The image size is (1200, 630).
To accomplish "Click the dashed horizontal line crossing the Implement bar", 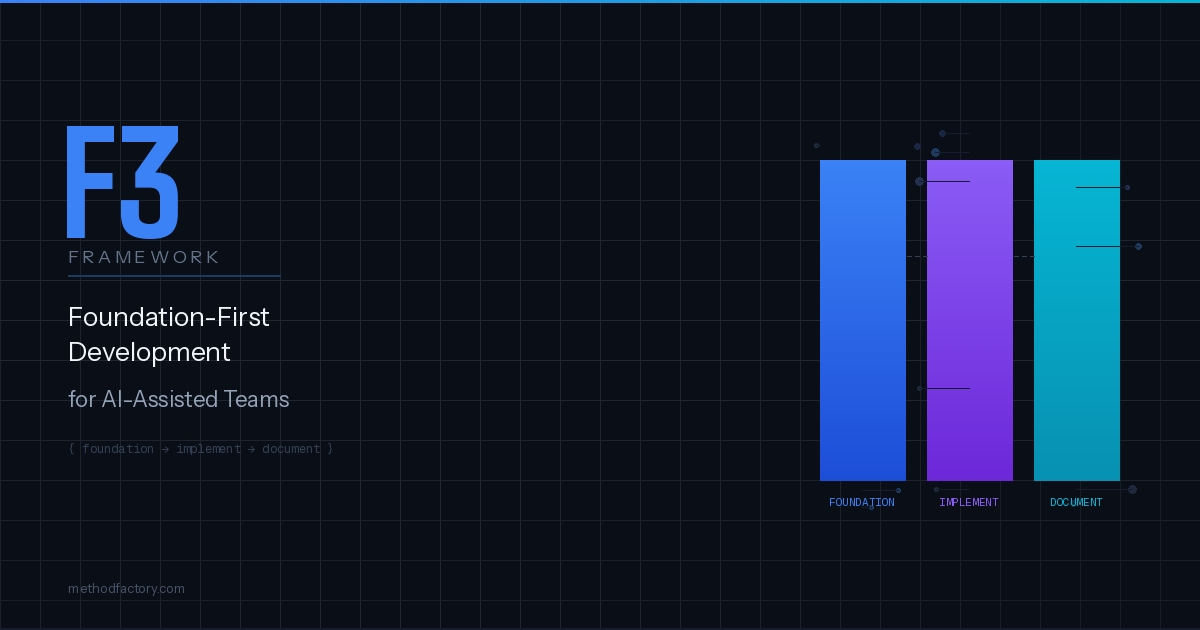I will 969,257.
